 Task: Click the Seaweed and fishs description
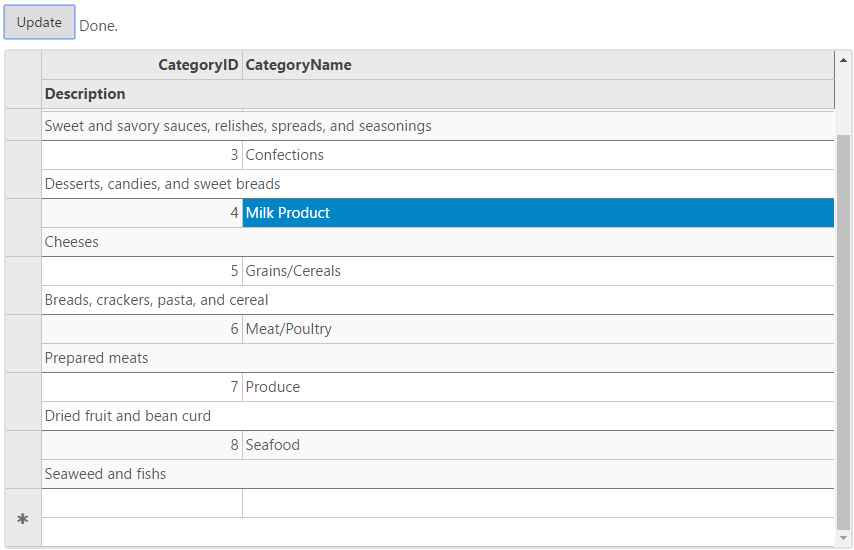pyautogui.click(x=437, y=474)
